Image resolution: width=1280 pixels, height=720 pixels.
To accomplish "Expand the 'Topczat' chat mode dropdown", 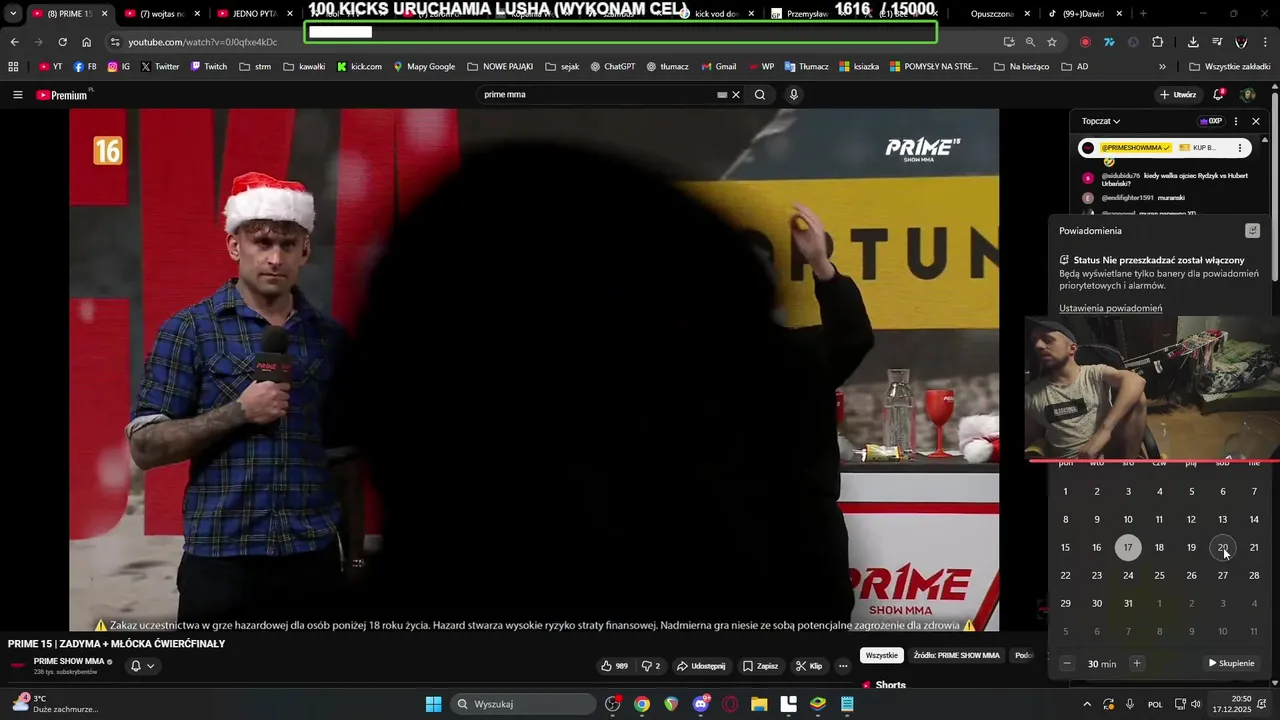I will point(1101,121).
